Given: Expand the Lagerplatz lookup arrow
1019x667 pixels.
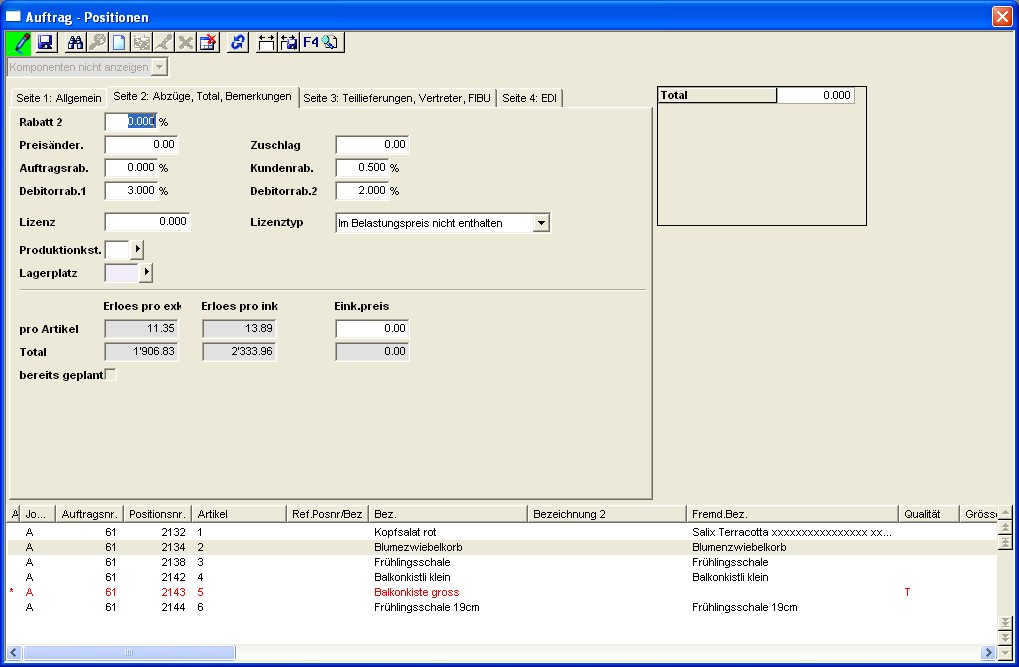Looking at the screenshot, I should point(146,273).
